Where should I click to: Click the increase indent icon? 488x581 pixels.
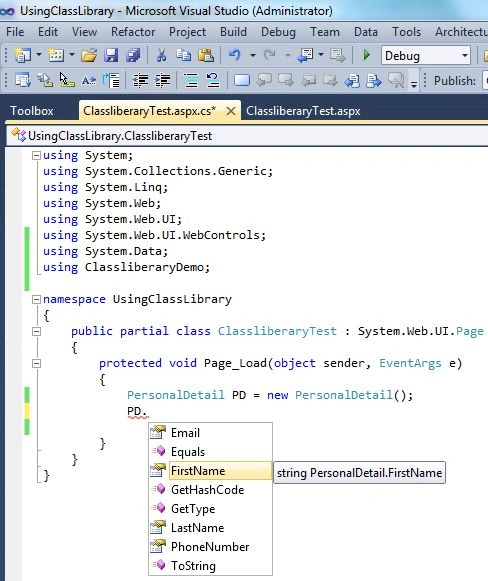pyautogui.click(x=163, y=80)
